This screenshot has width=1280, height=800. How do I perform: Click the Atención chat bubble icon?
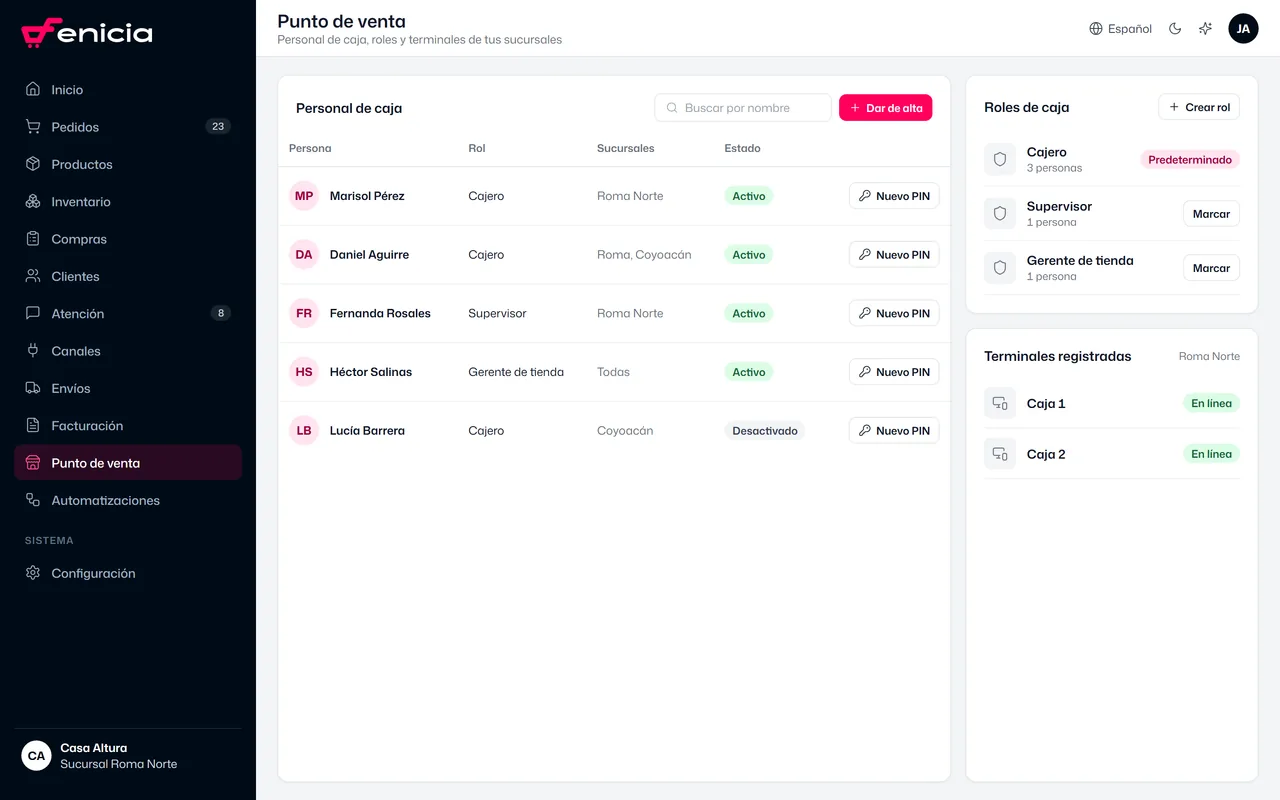(x=33, y=313)
